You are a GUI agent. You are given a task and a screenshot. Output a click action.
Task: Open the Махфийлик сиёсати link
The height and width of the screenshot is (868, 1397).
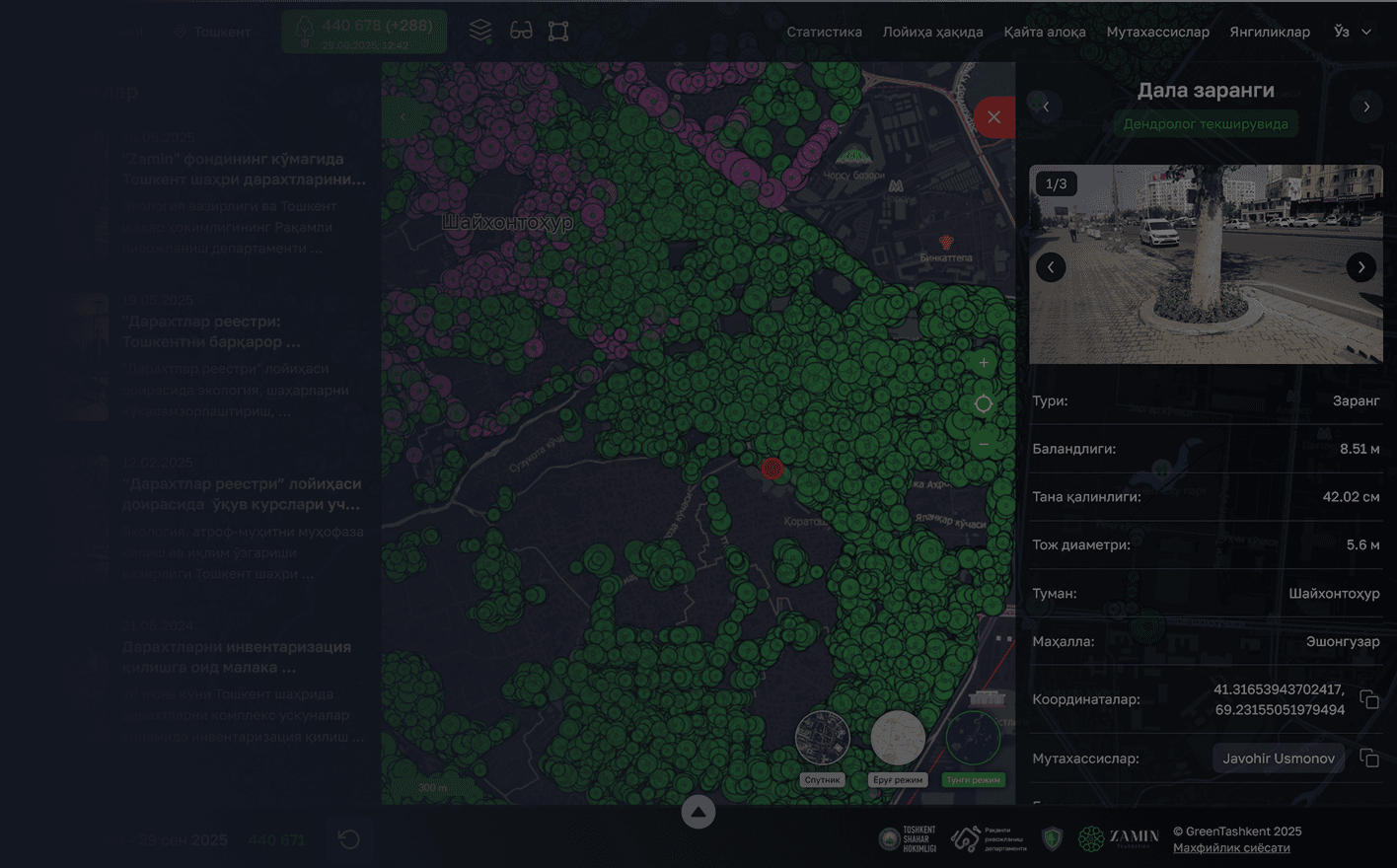click(1230, 847)
